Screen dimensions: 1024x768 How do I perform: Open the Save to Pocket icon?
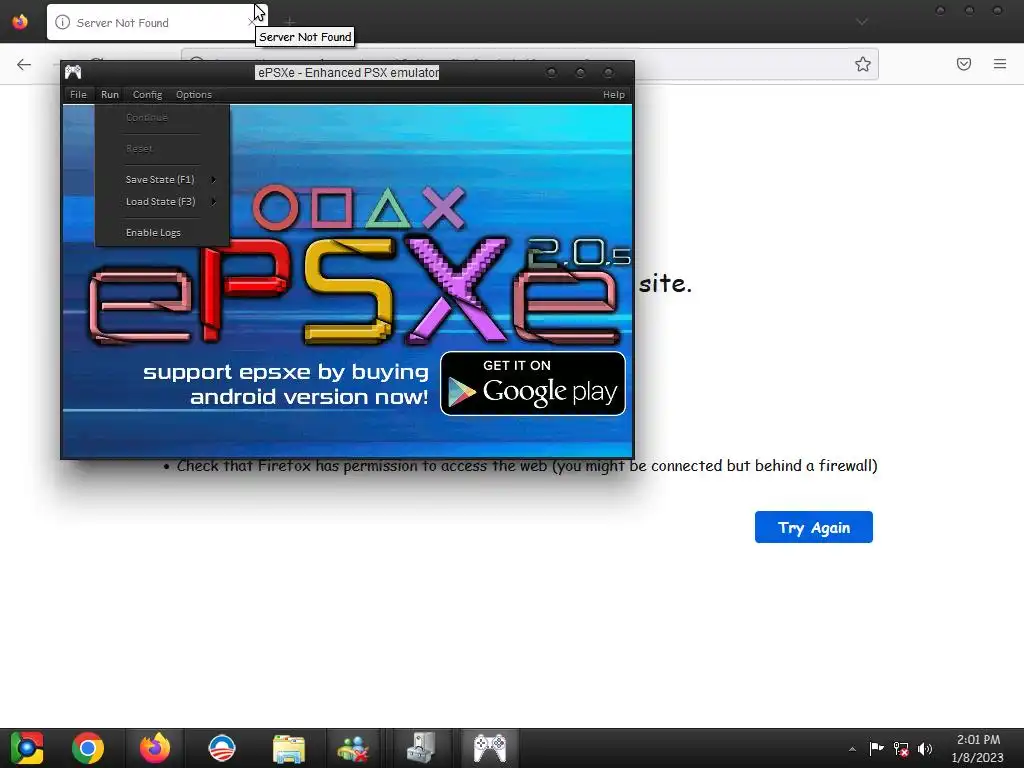[x=964, y=64]
